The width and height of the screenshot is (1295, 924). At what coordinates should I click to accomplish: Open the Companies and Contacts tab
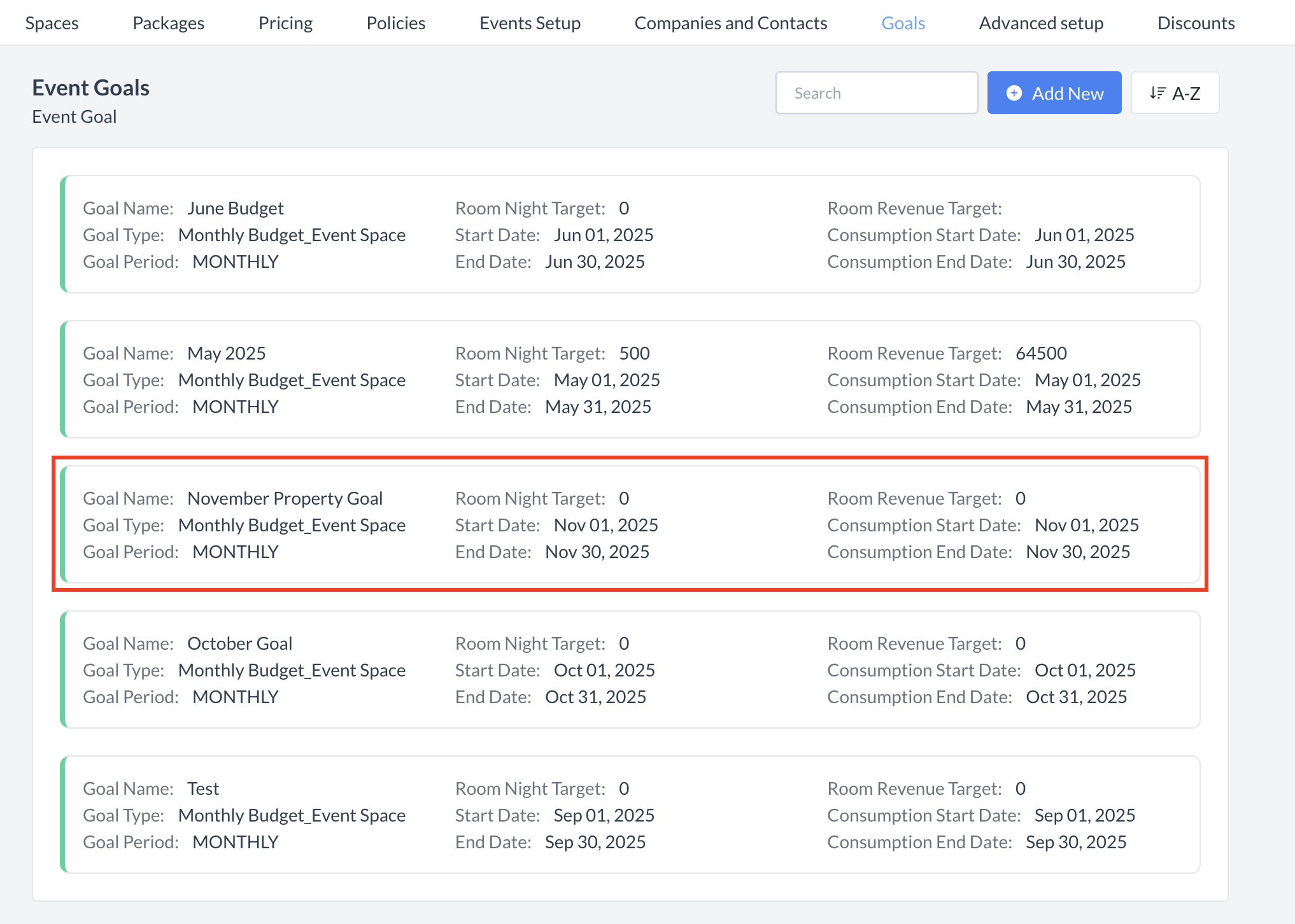point(730,23)
